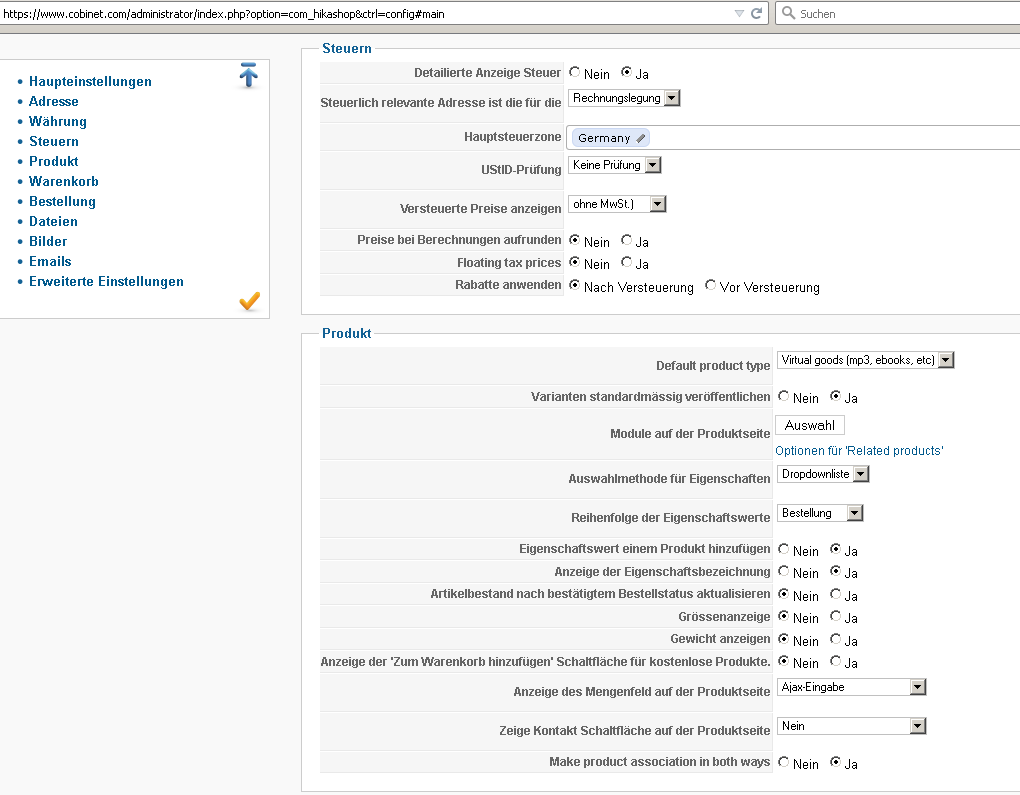Click the search magnifier icon
This screenshot has width=1020, height=795.
[788, 13]
